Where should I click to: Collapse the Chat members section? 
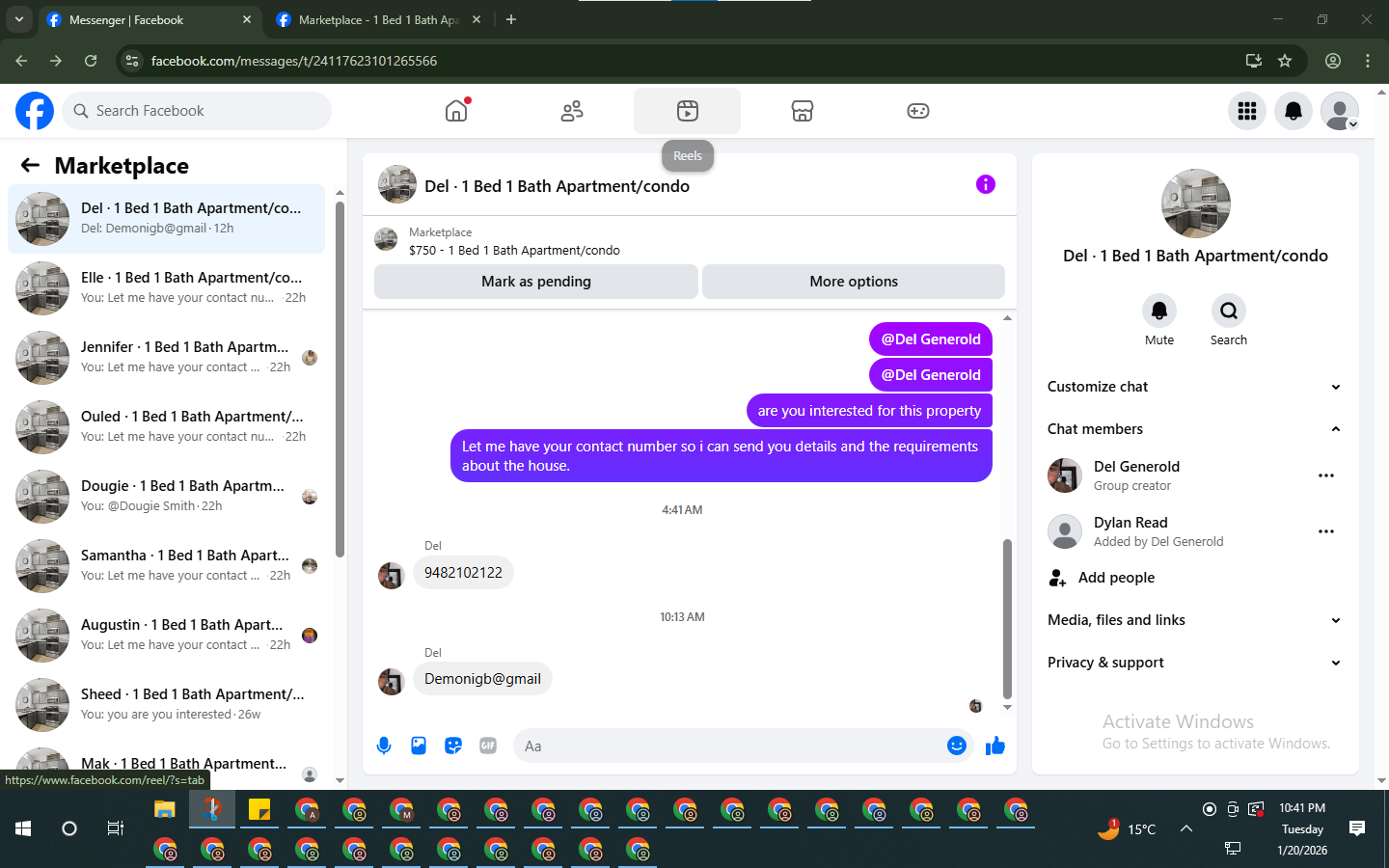point(1195,429)
